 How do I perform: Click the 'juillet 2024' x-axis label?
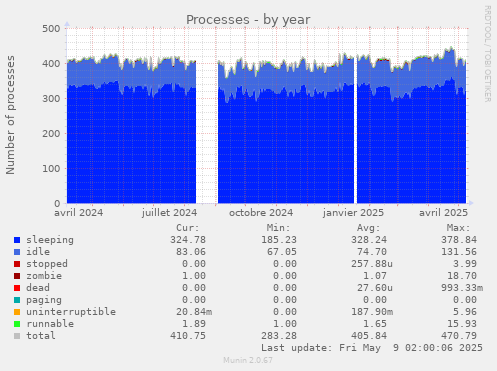coord(169,213)
